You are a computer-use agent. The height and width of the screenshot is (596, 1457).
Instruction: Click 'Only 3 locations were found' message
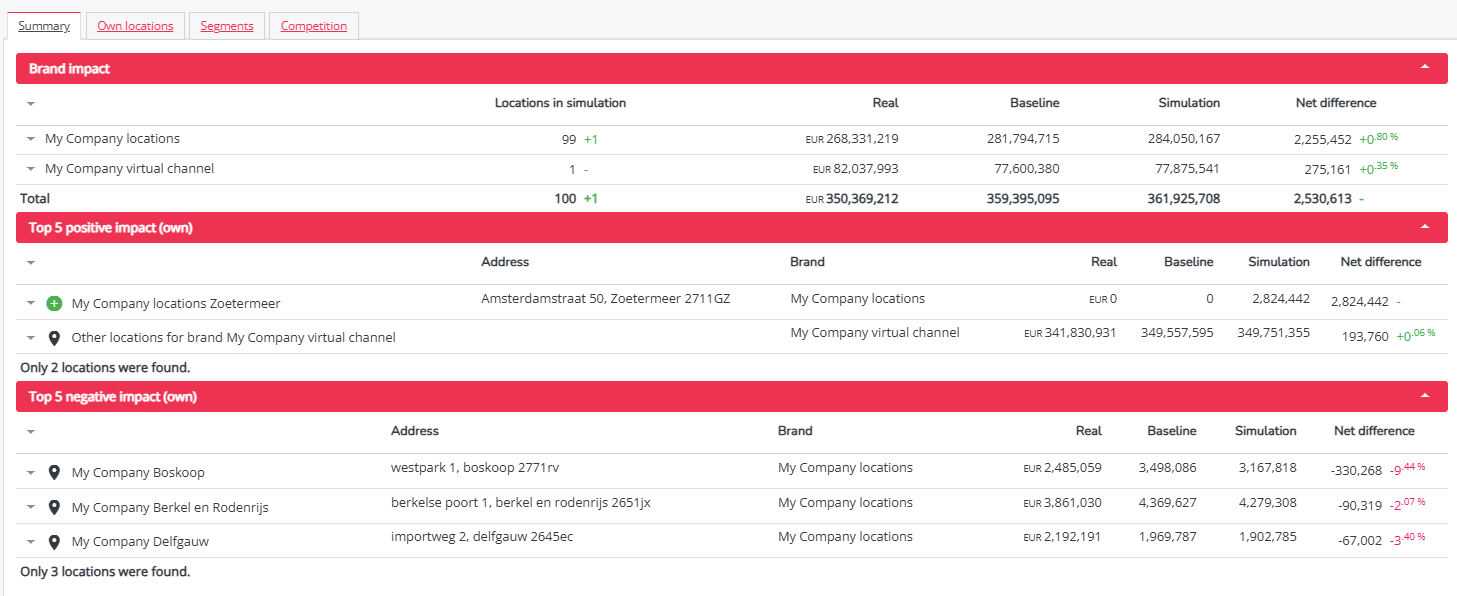point(105,572)
